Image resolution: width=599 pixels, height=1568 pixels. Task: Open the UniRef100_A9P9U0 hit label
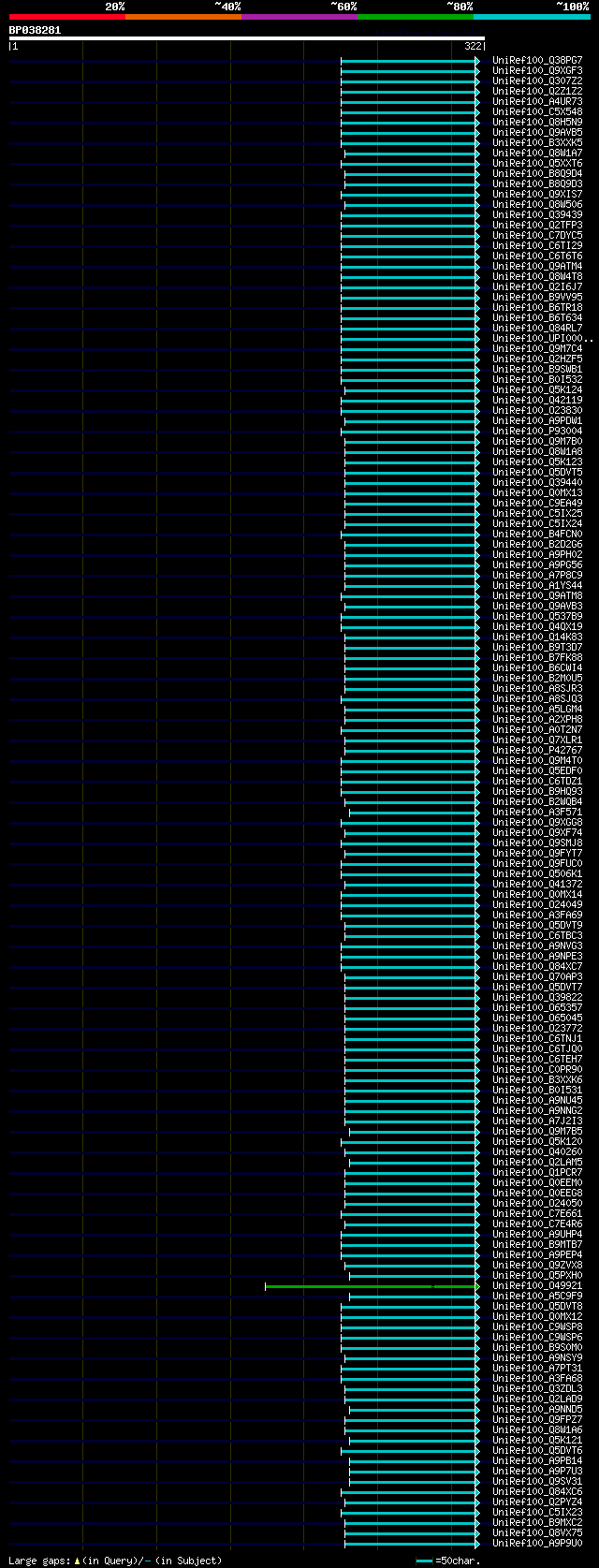point(537,1544)
